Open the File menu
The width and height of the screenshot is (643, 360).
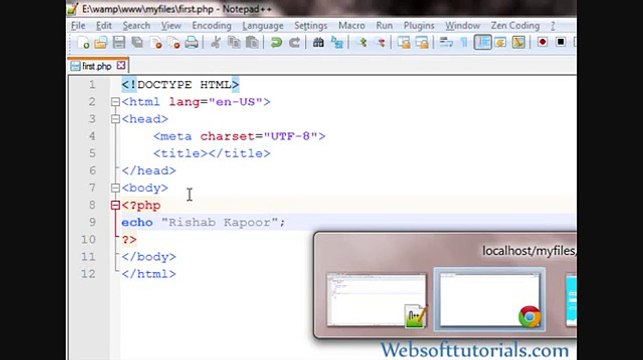pos(78,26)
